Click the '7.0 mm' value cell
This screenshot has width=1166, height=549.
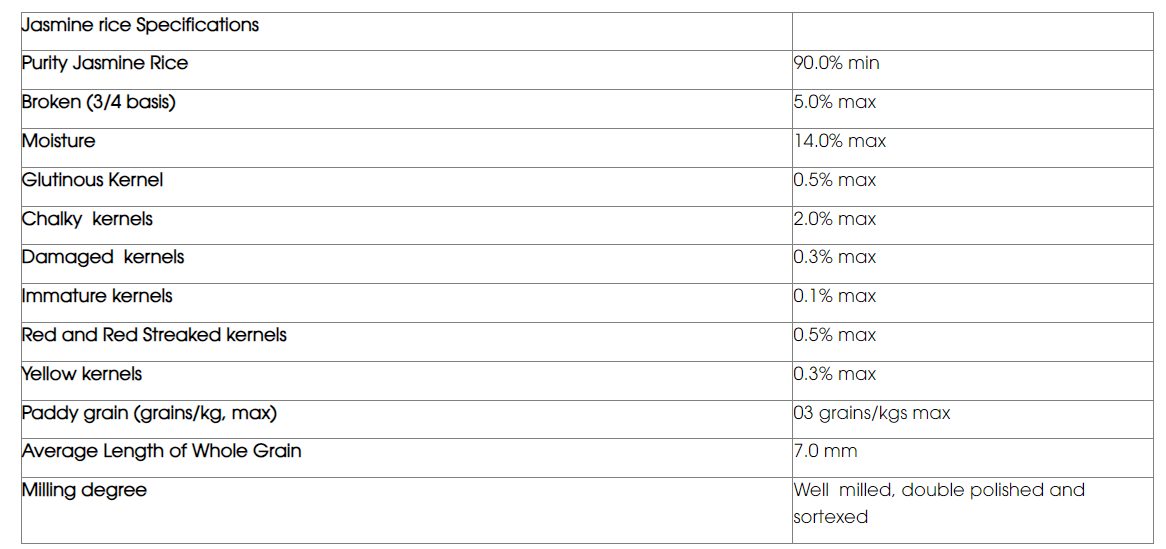coord(826,451)
